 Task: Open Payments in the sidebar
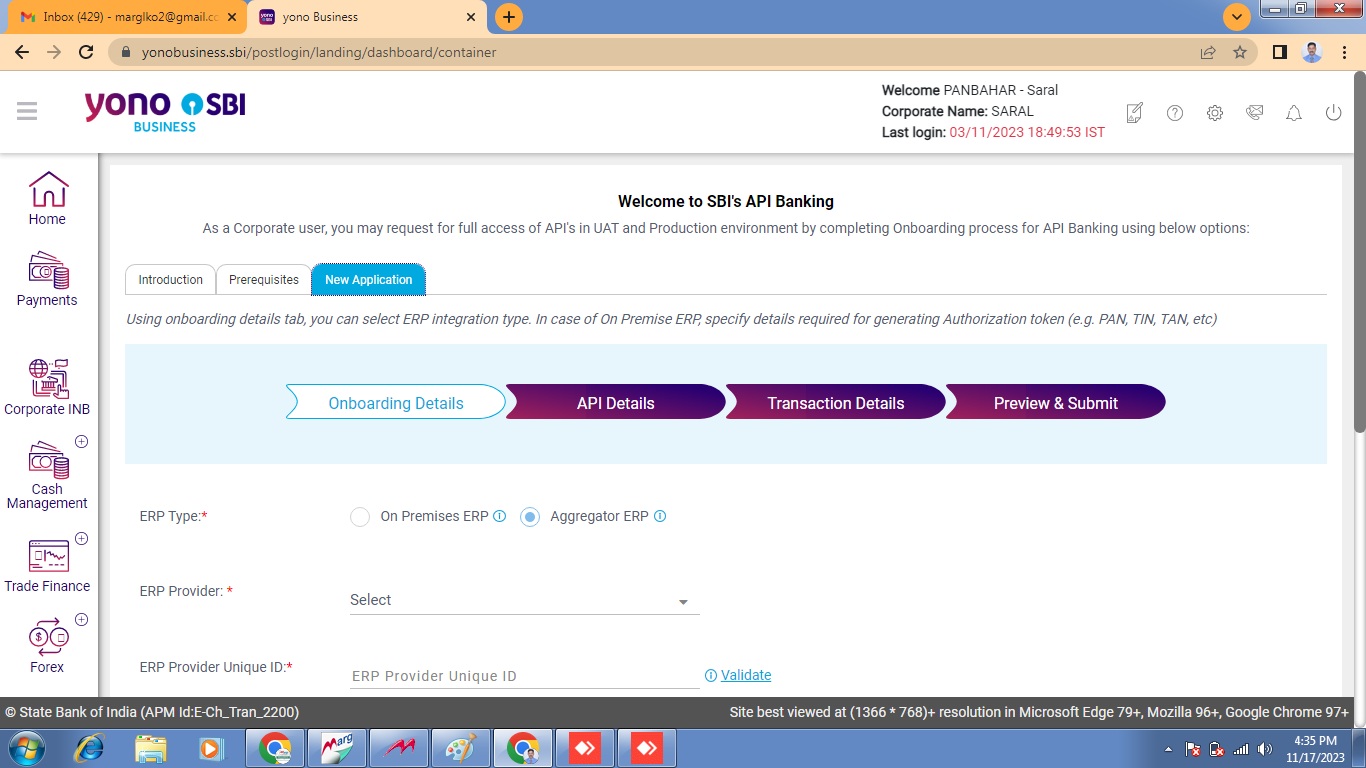coord(47,279)
